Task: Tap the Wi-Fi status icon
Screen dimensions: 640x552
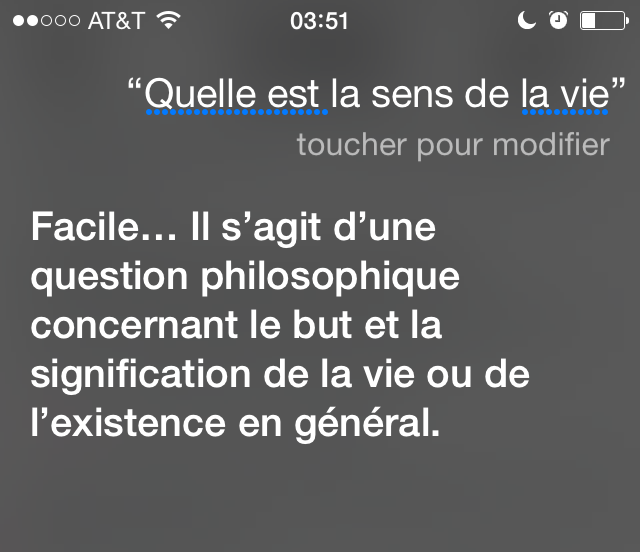Action: point(169,20)
